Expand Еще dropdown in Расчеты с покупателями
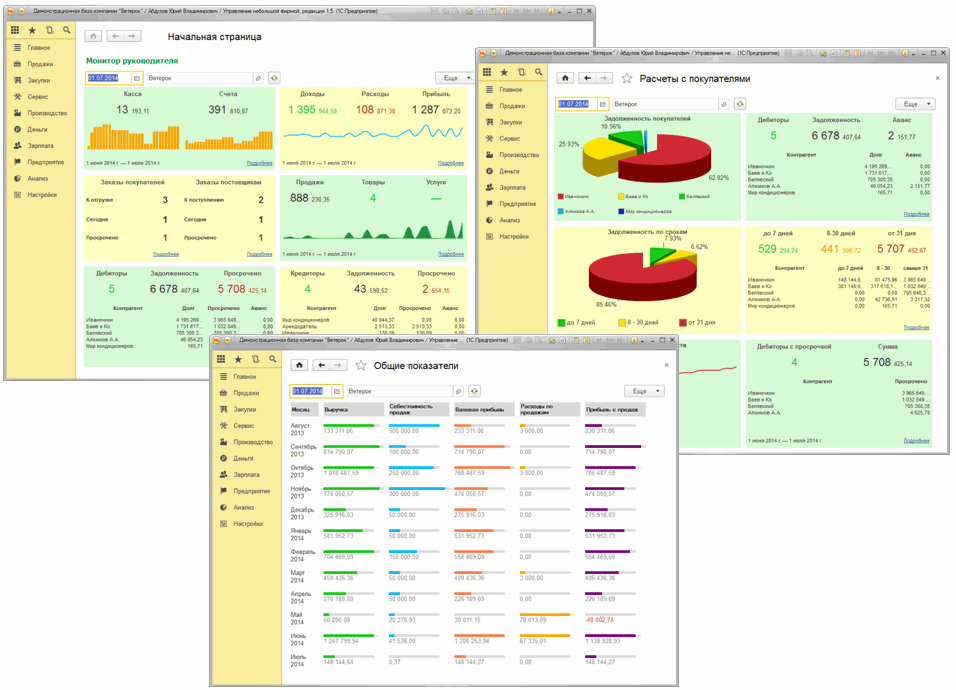This screenshot has width=956, height=690. coord(915,104)
